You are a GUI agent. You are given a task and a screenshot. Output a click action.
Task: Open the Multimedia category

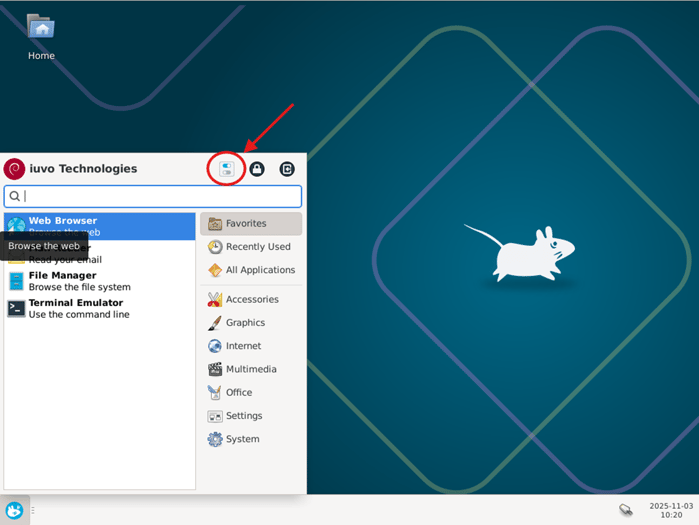click(250, 369)
